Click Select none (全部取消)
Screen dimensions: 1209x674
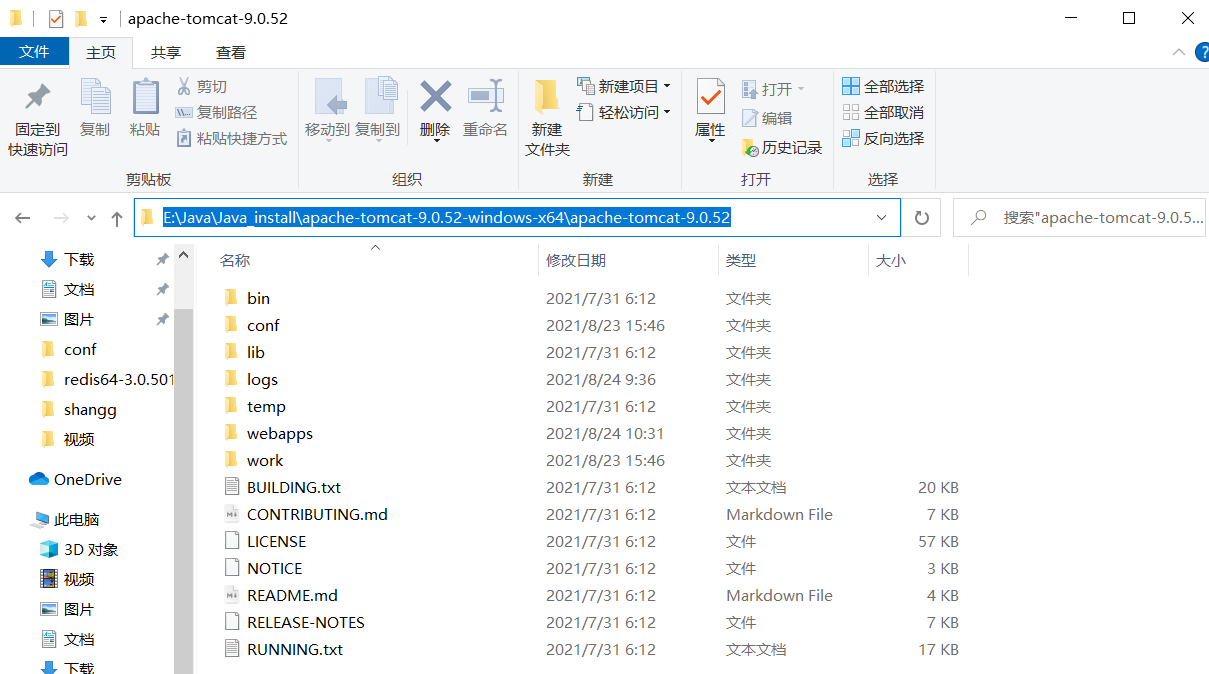[x=883, y=113]
